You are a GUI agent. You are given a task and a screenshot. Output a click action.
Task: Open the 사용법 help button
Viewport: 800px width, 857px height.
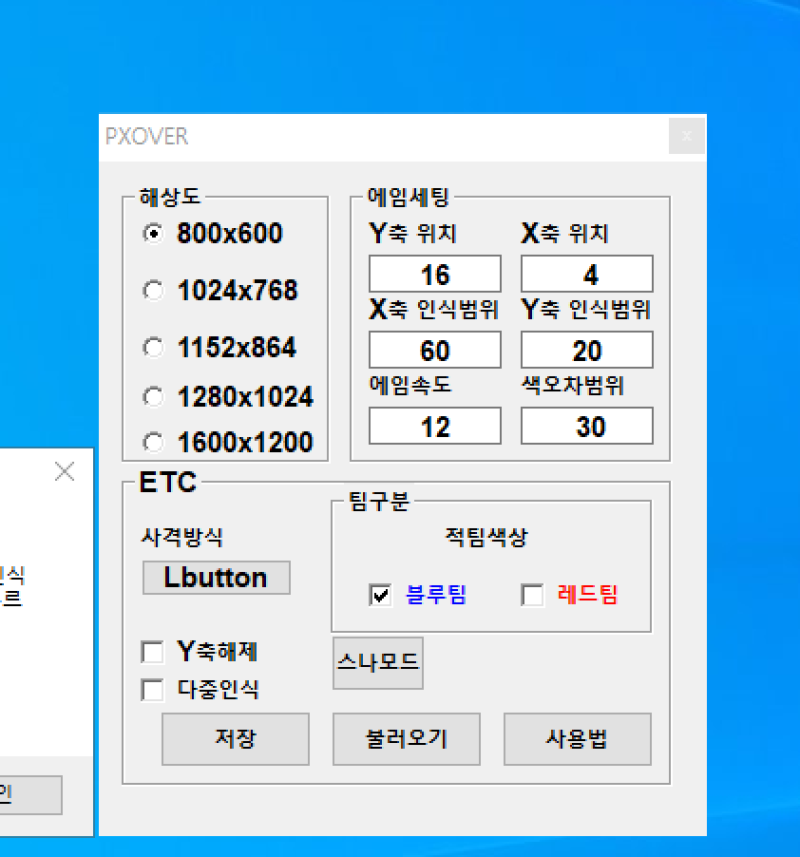click(x=577, y=739)
